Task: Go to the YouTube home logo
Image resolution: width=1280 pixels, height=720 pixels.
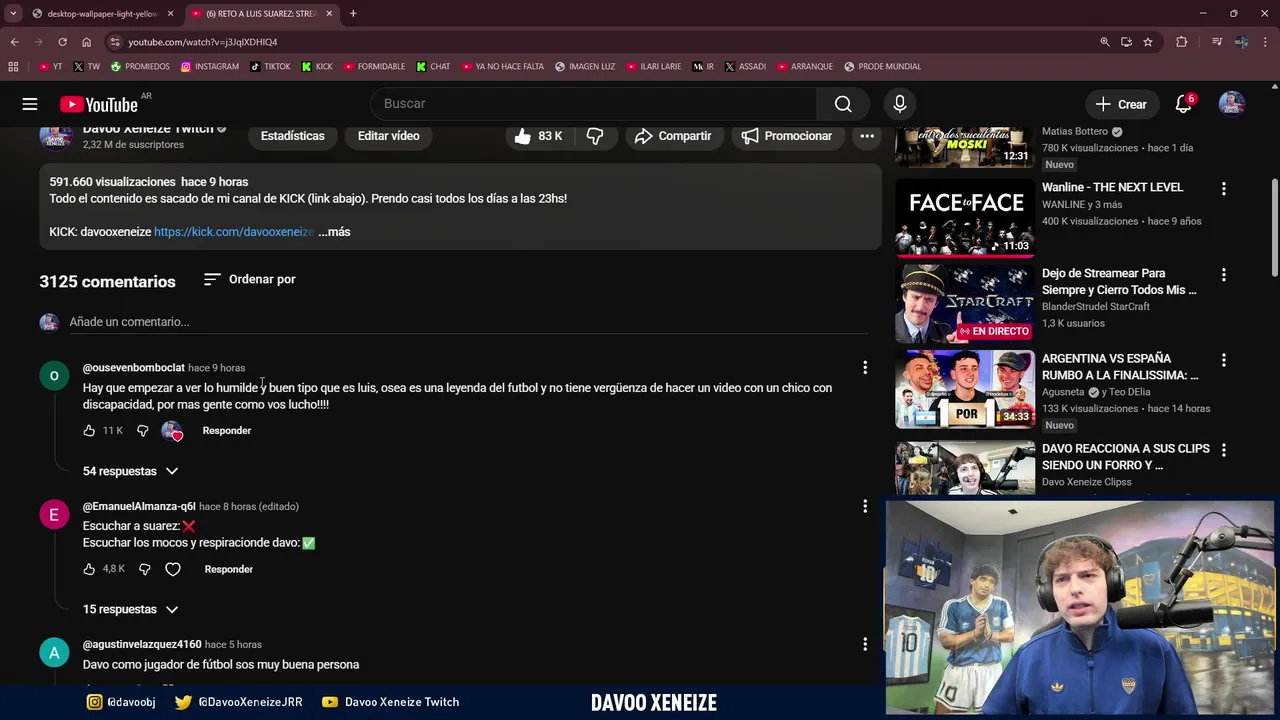Action: click(99, 104)
